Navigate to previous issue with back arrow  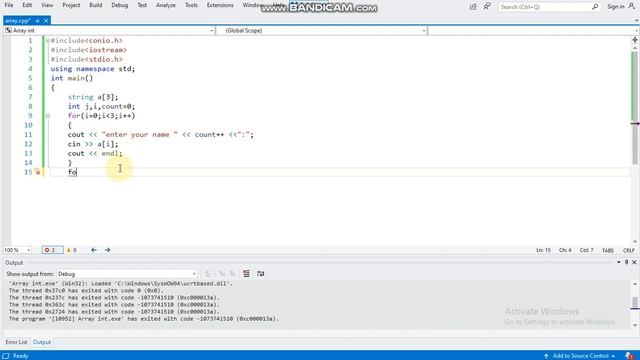coord(94,250)
